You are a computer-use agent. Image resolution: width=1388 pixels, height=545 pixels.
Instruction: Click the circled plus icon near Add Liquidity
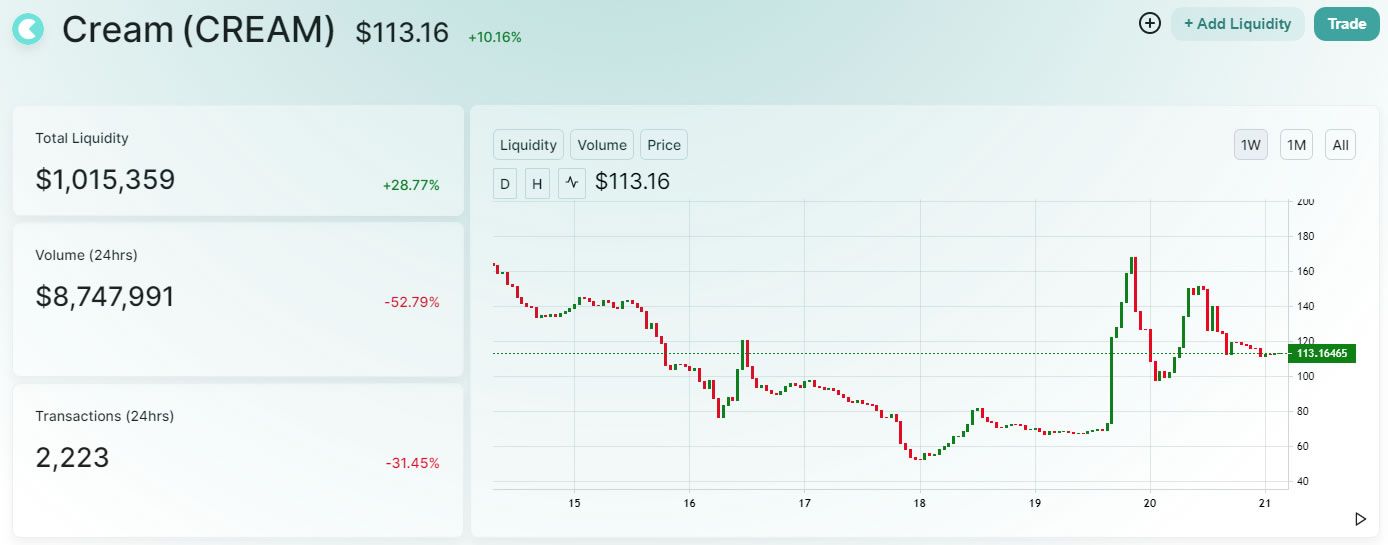[x=1150, y=23]
